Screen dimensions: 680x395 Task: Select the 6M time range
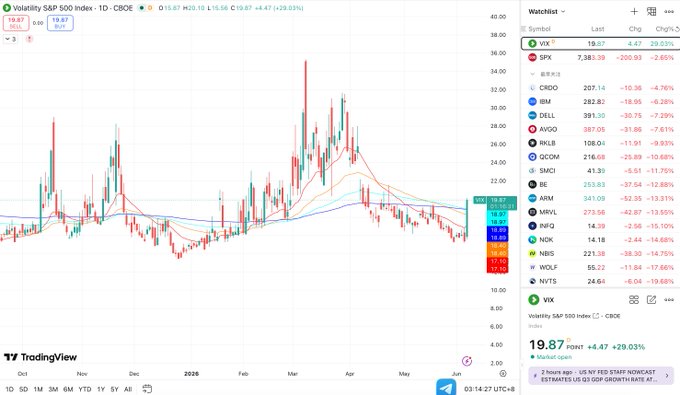68,389
